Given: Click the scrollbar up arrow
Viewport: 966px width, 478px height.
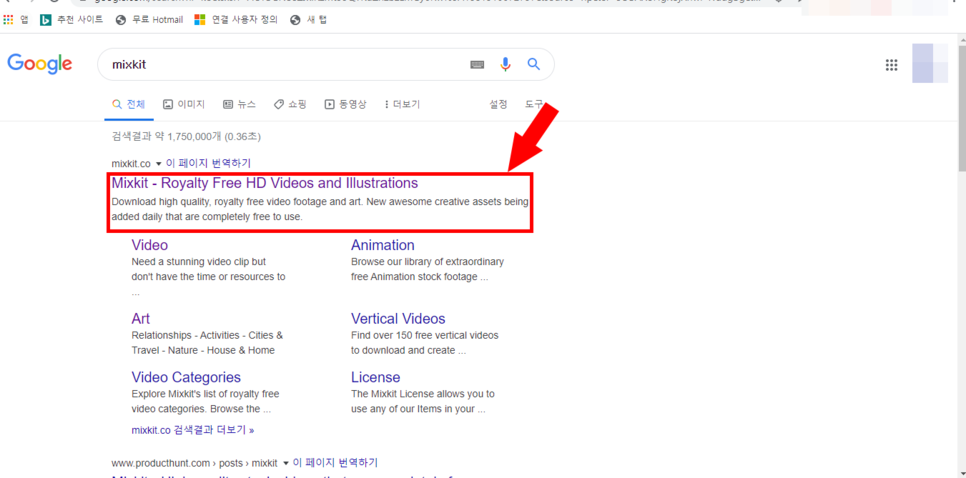Looking at the screenshot, I should [961, 40].
